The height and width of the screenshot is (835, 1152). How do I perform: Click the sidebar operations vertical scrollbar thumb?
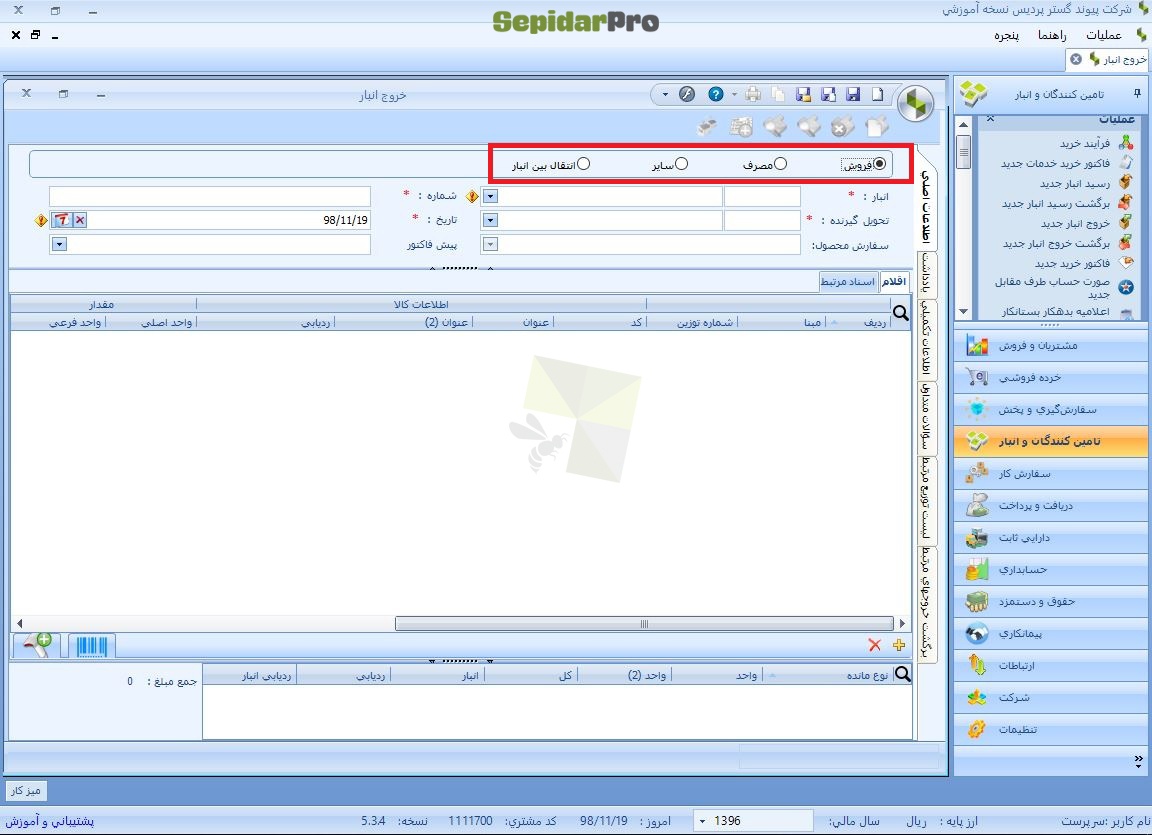(x=963, y=152)
